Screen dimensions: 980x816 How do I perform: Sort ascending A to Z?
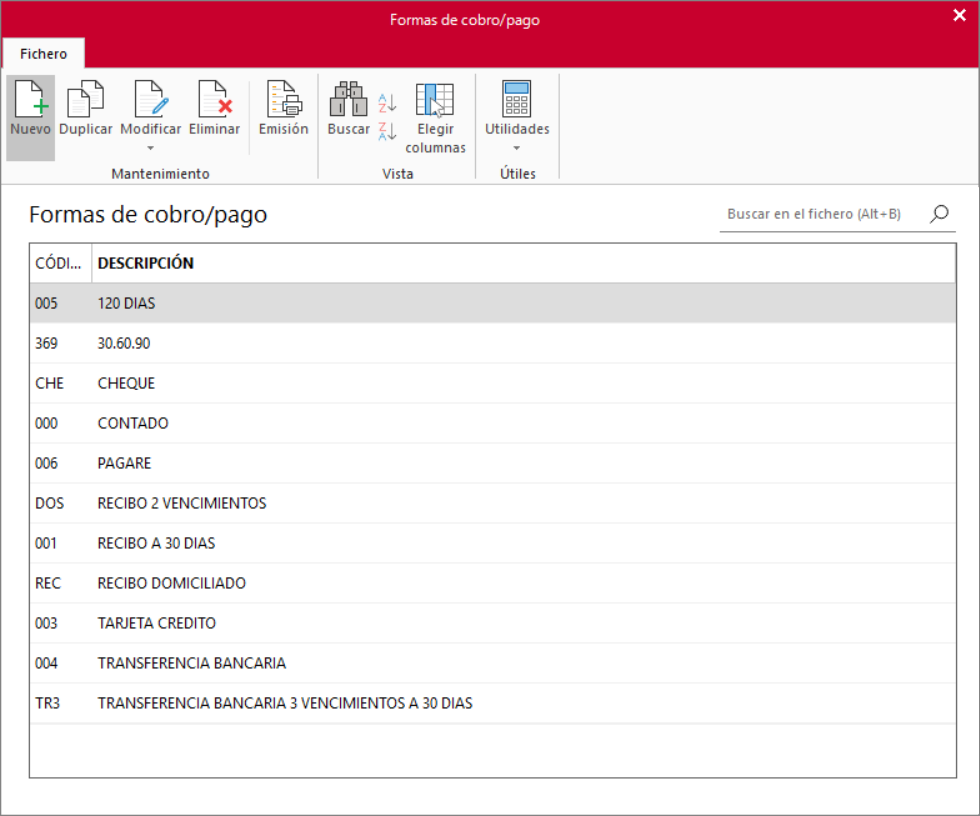[x=387, y=102]
